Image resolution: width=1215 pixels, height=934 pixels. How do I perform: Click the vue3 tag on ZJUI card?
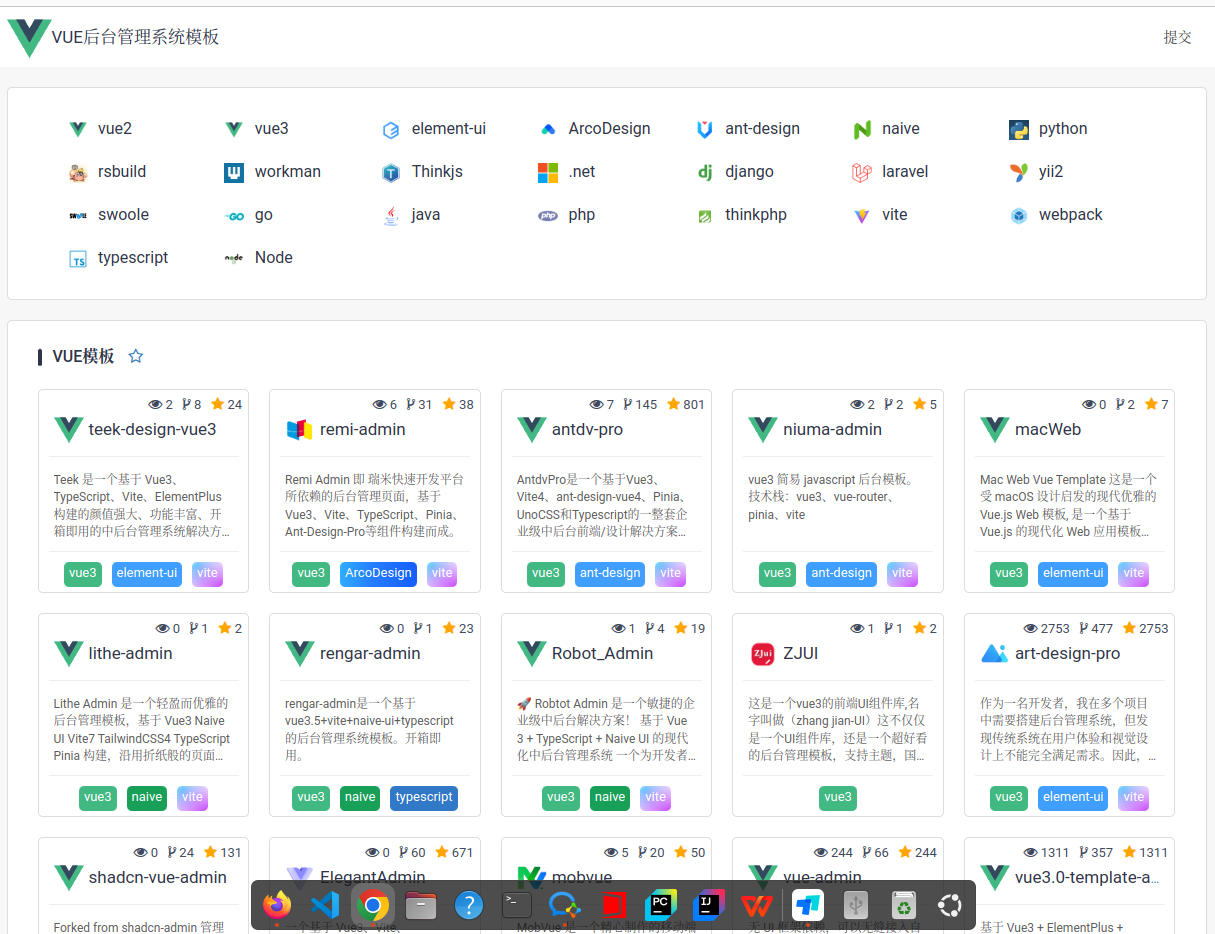click(838, 797)
